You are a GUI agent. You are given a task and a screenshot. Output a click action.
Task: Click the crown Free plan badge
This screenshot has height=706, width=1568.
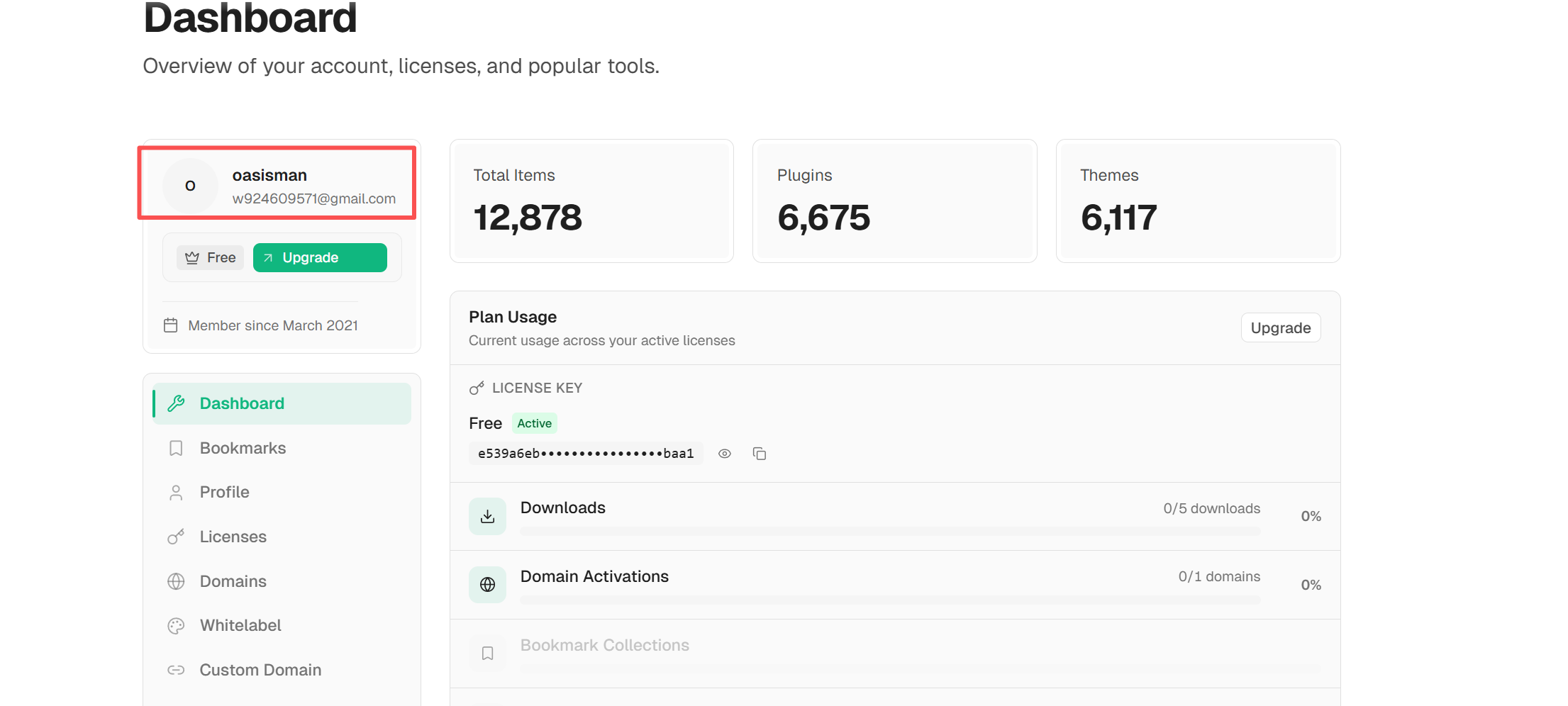pos(210,257)
